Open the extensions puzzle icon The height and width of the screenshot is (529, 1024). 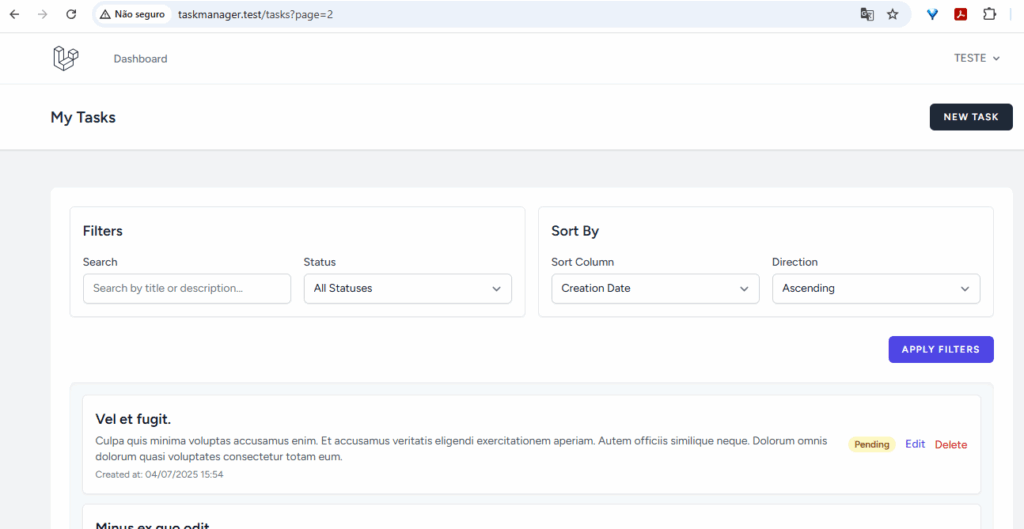(989, 14)
